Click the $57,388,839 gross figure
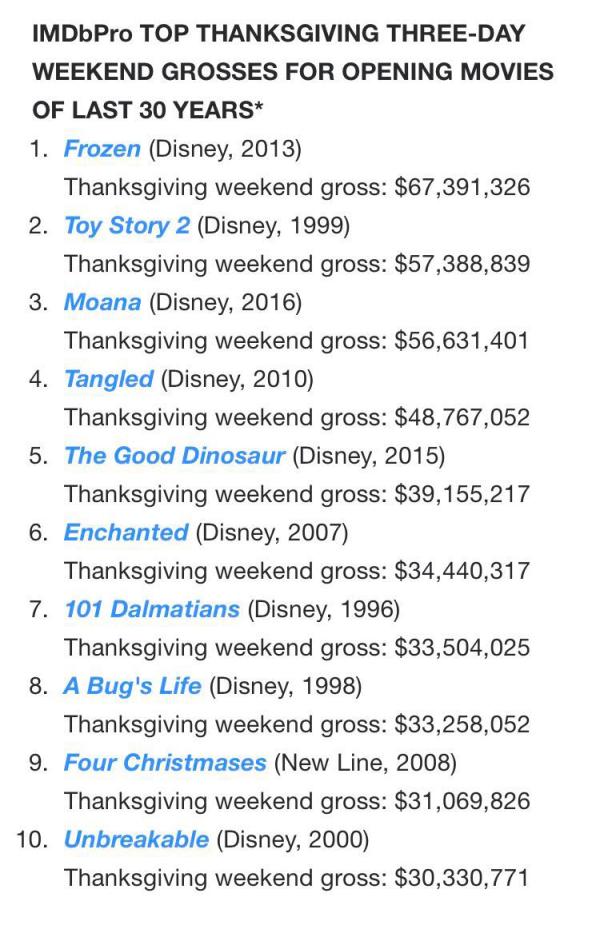 click(x=462, y=264)
